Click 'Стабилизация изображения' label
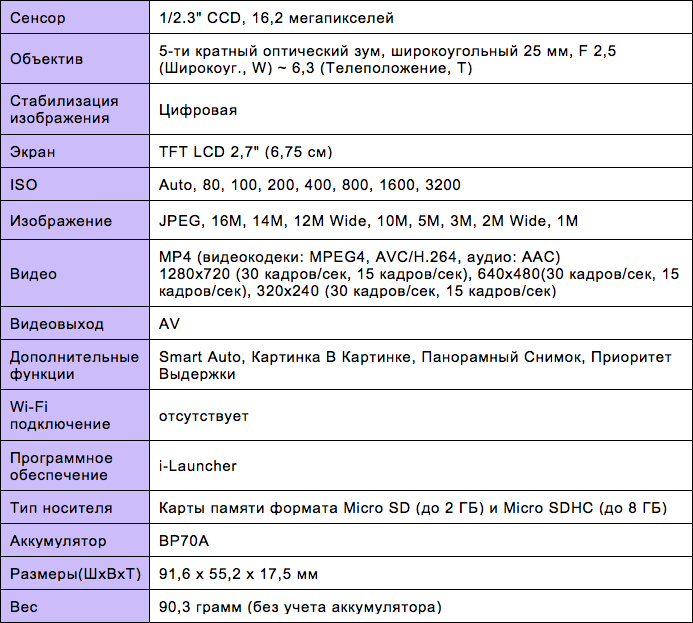The width and height of the screenshot is (693, 623). point(64,110)
